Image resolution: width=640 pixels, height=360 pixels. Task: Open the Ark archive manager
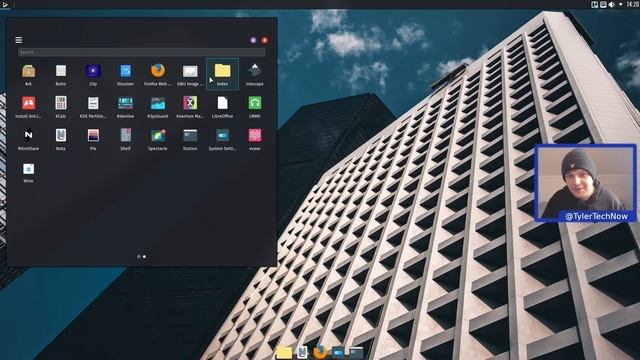click(28, 75)
